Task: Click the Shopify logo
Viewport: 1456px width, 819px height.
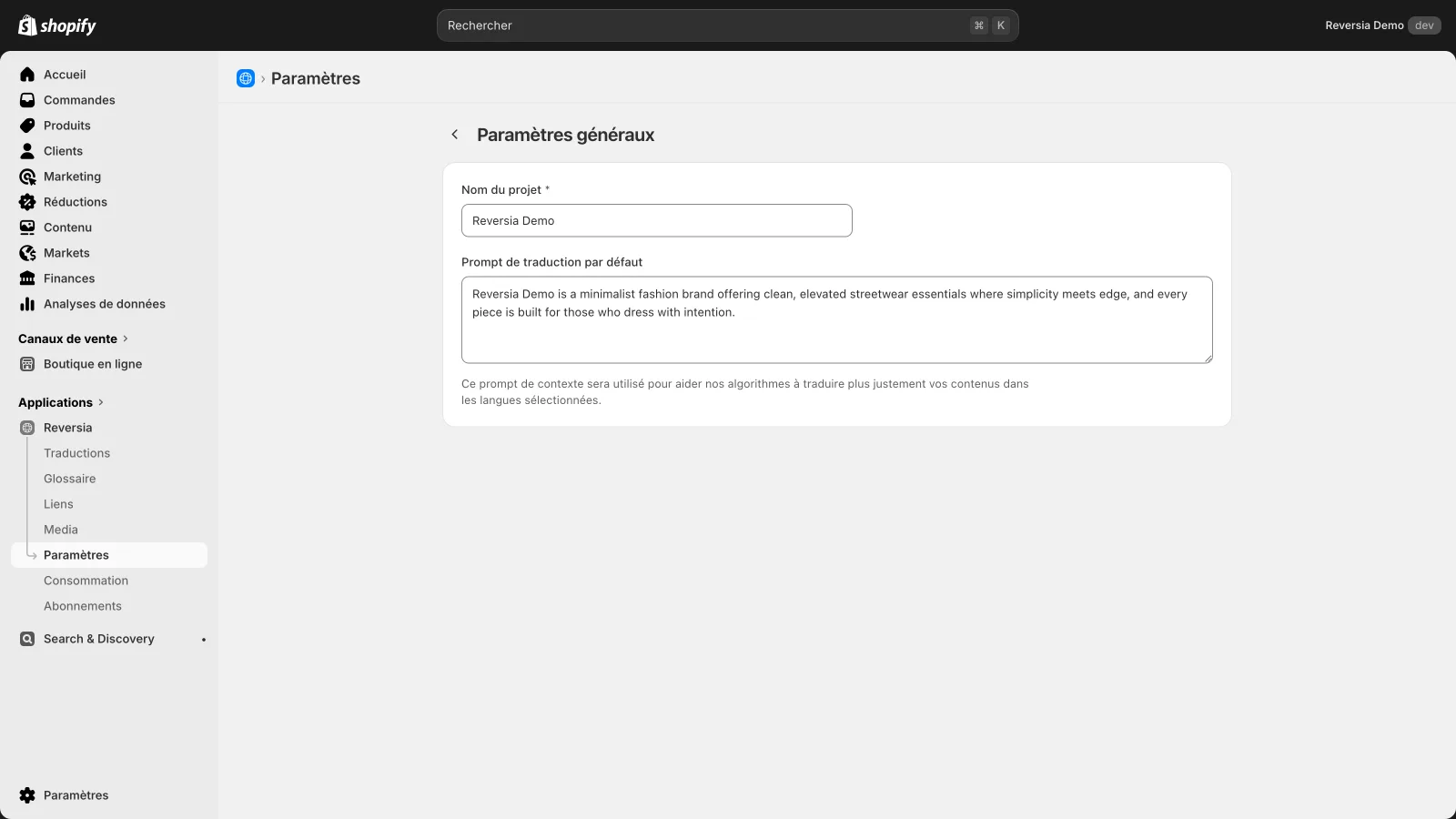Action: coord(57,25)
